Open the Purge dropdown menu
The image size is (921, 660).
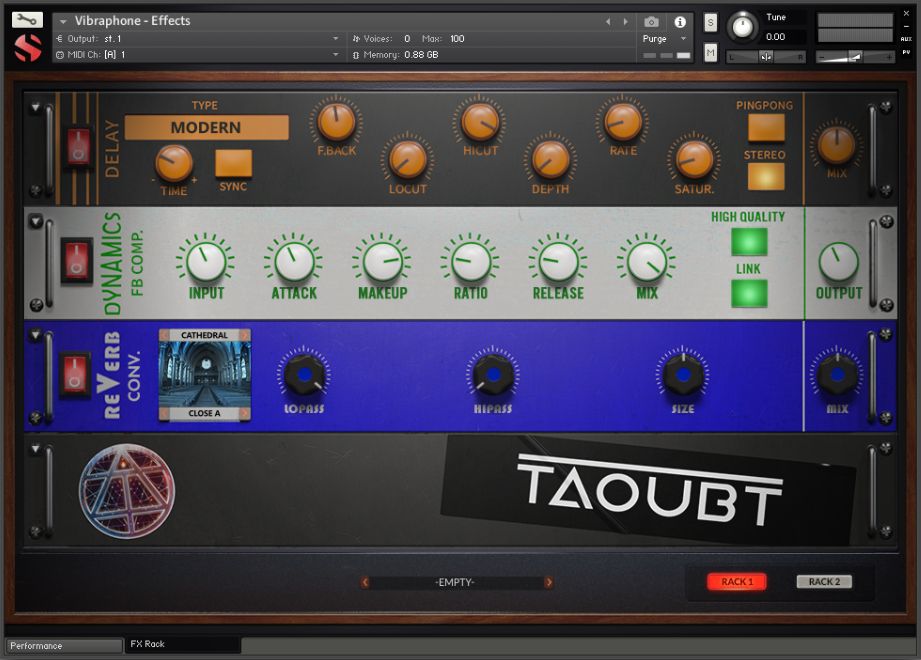pos(662,38)
